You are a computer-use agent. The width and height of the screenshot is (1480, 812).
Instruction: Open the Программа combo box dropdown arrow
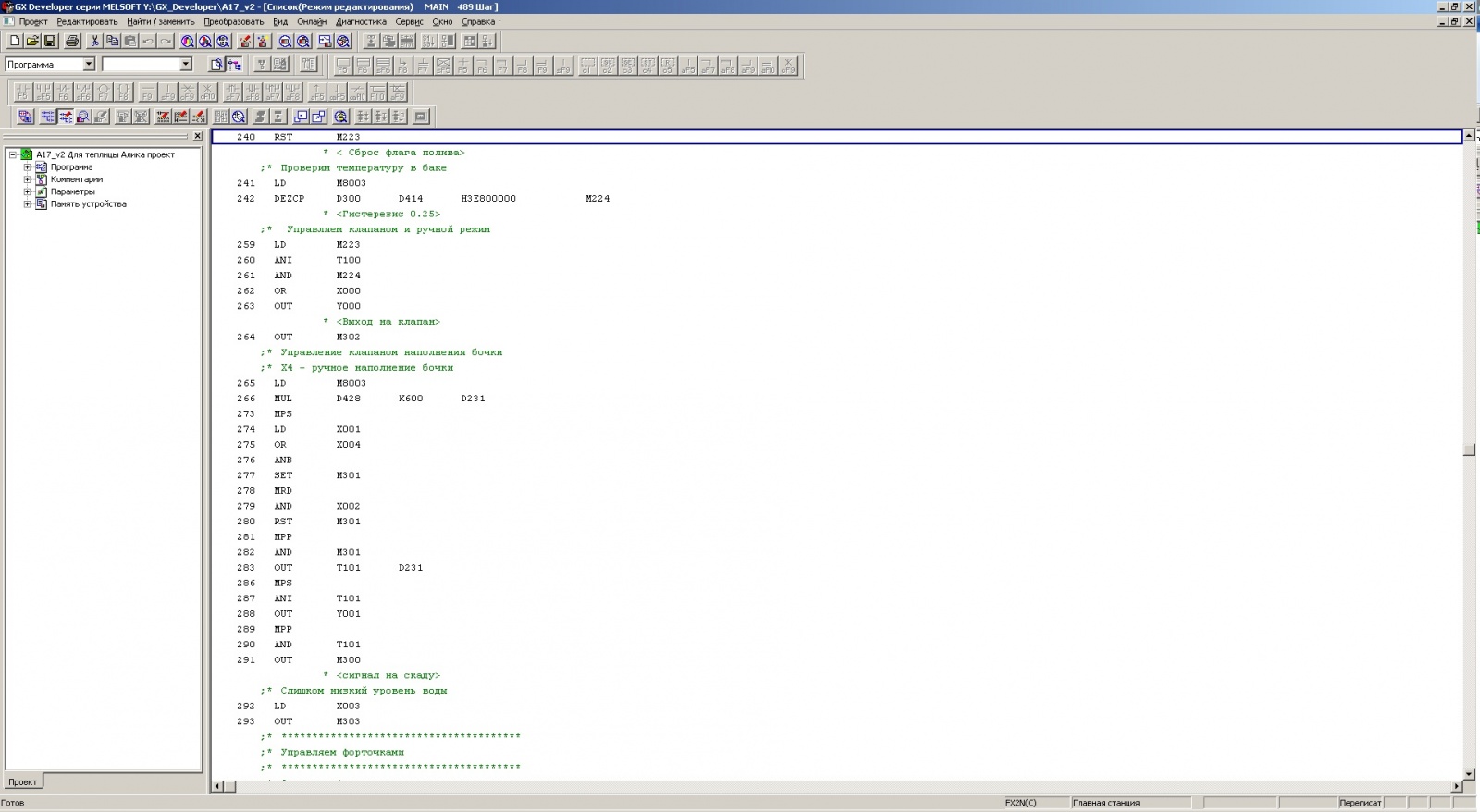pos(89,64)
